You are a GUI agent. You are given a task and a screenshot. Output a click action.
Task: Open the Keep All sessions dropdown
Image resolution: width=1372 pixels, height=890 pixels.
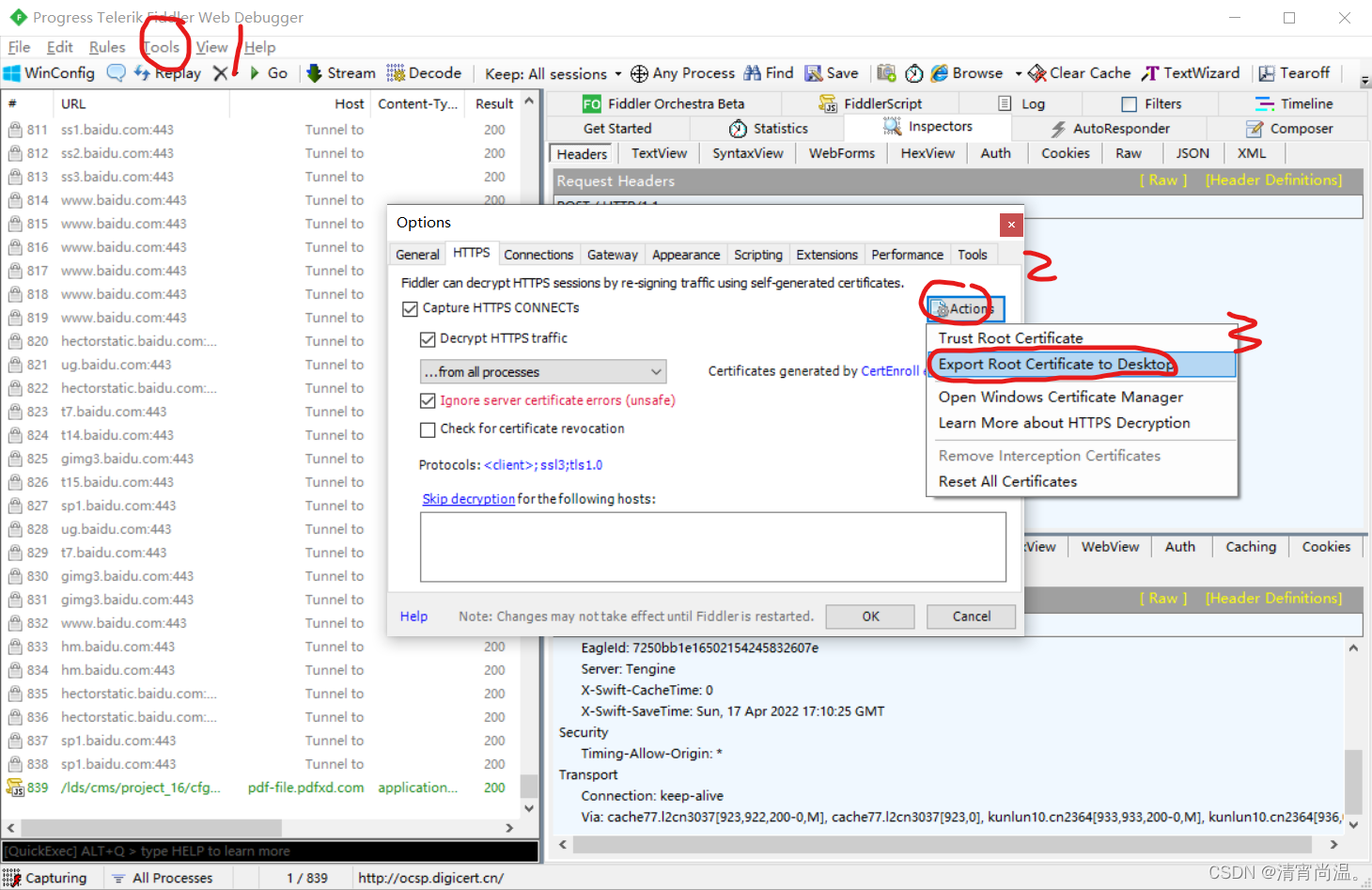(553, 74)
